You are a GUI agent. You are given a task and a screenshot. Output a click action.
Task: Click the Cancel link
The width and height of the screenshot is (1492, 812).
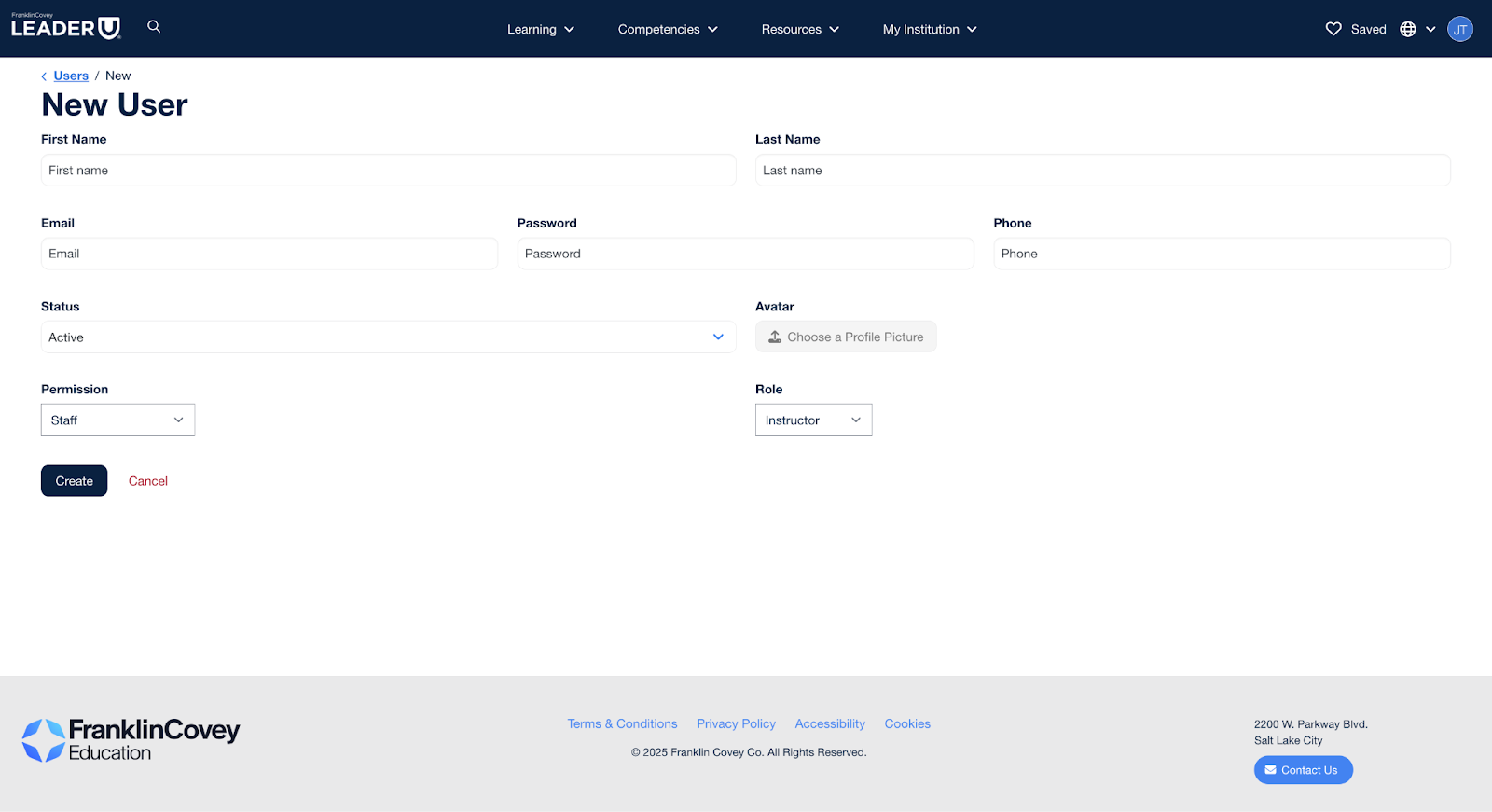(x=148, y=481)
